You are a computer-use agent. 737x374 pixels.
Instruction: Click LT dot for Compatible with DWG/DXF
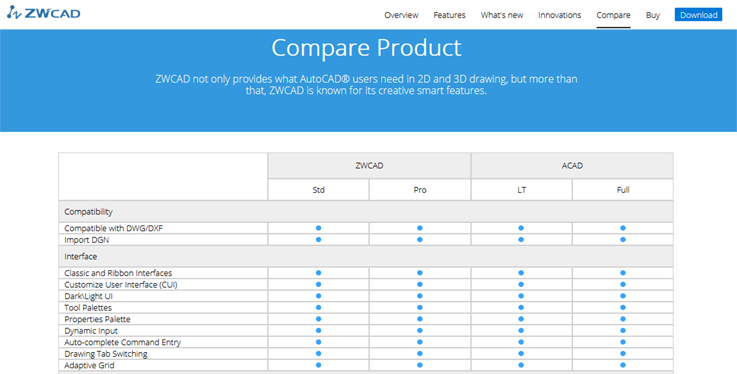(x=521, y=228)
